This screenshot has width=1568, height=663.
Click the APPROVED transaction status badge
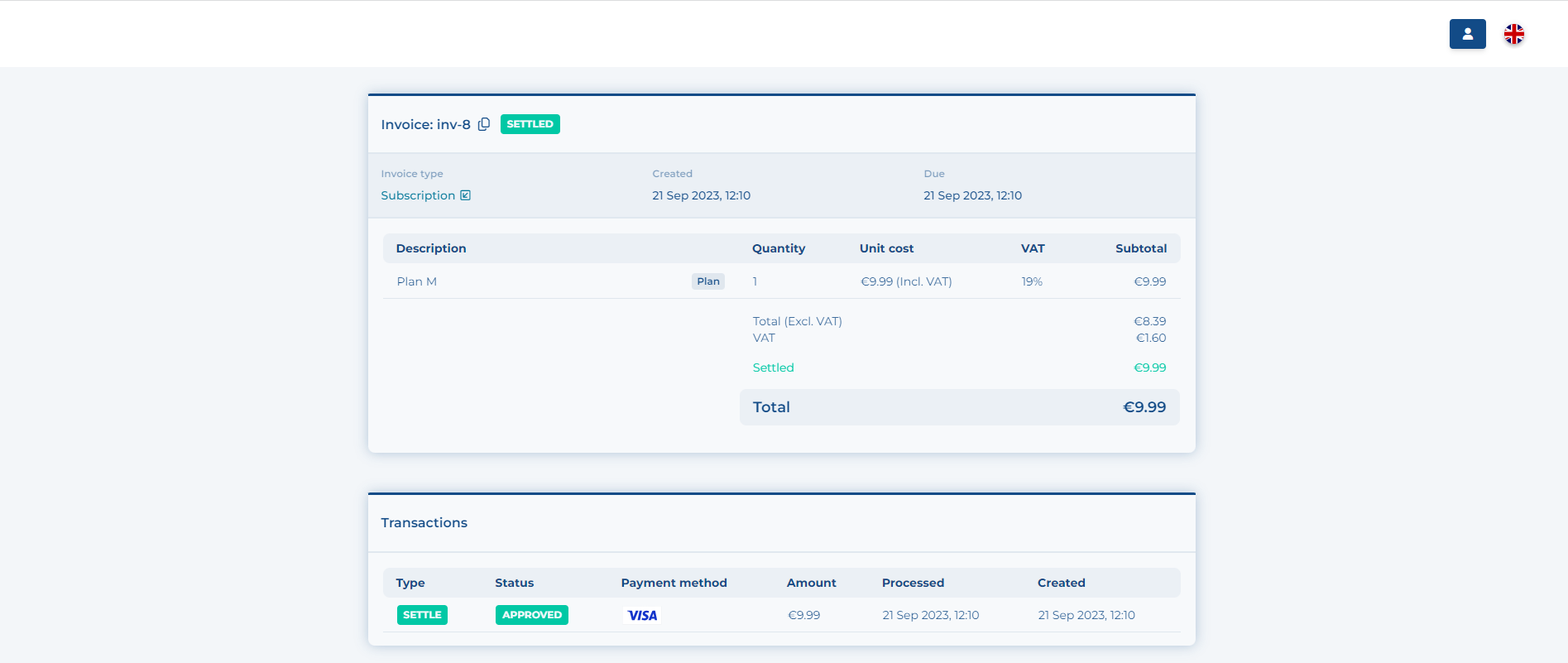[532, 615]
